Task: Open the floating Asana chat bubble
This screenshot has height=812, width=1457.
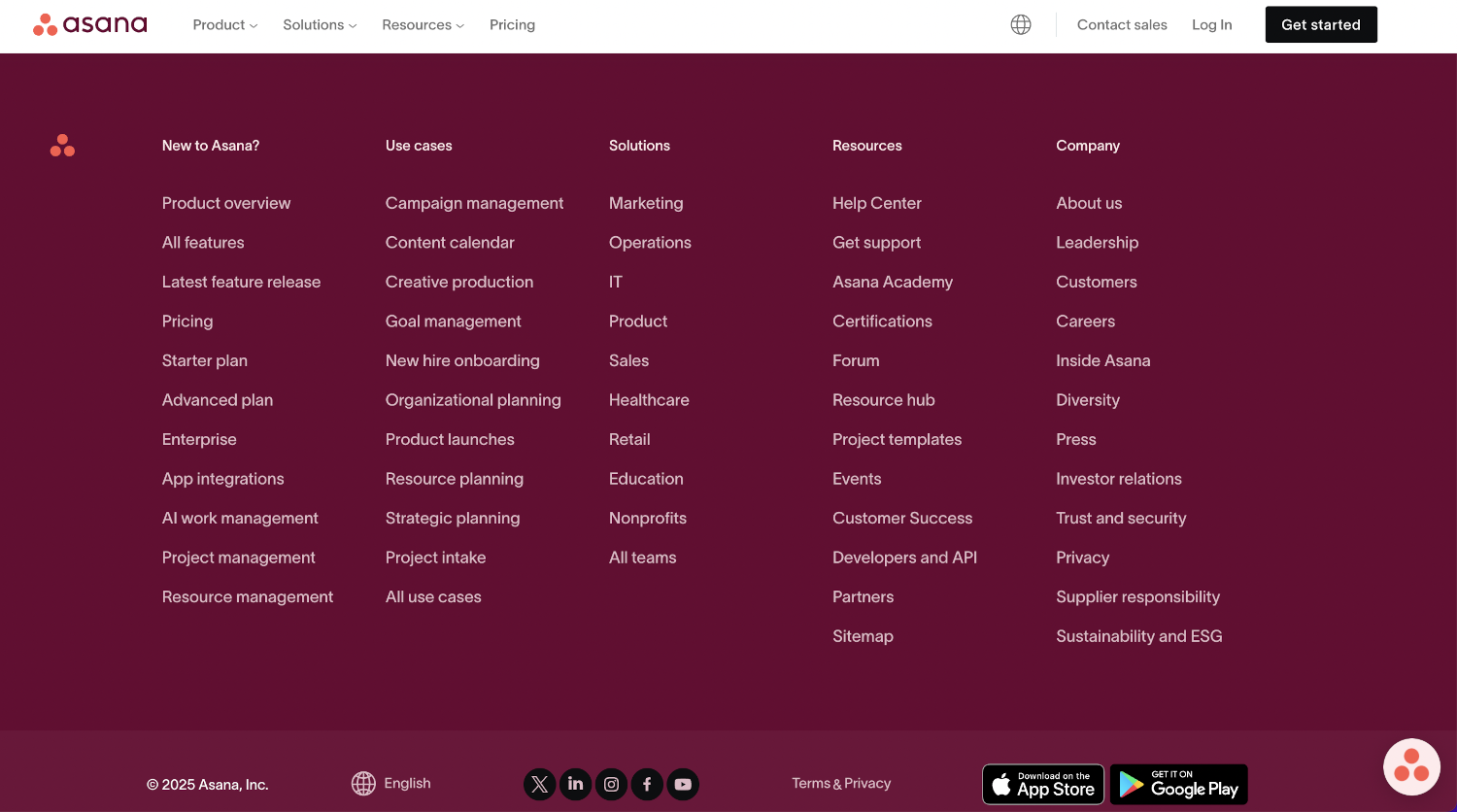Action: [x=1411, y=766]
